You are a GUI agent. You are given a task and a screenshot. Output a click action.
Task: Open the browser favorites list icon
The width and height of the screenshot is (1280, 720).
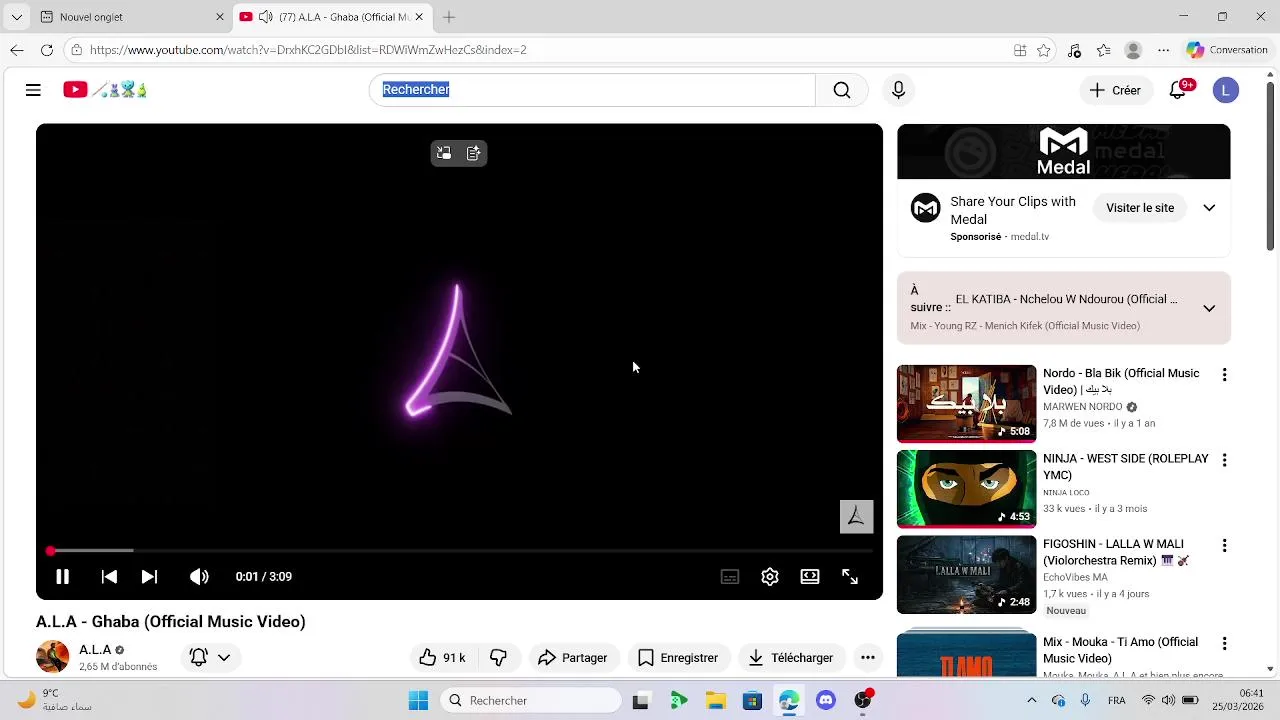[1104, 50]
